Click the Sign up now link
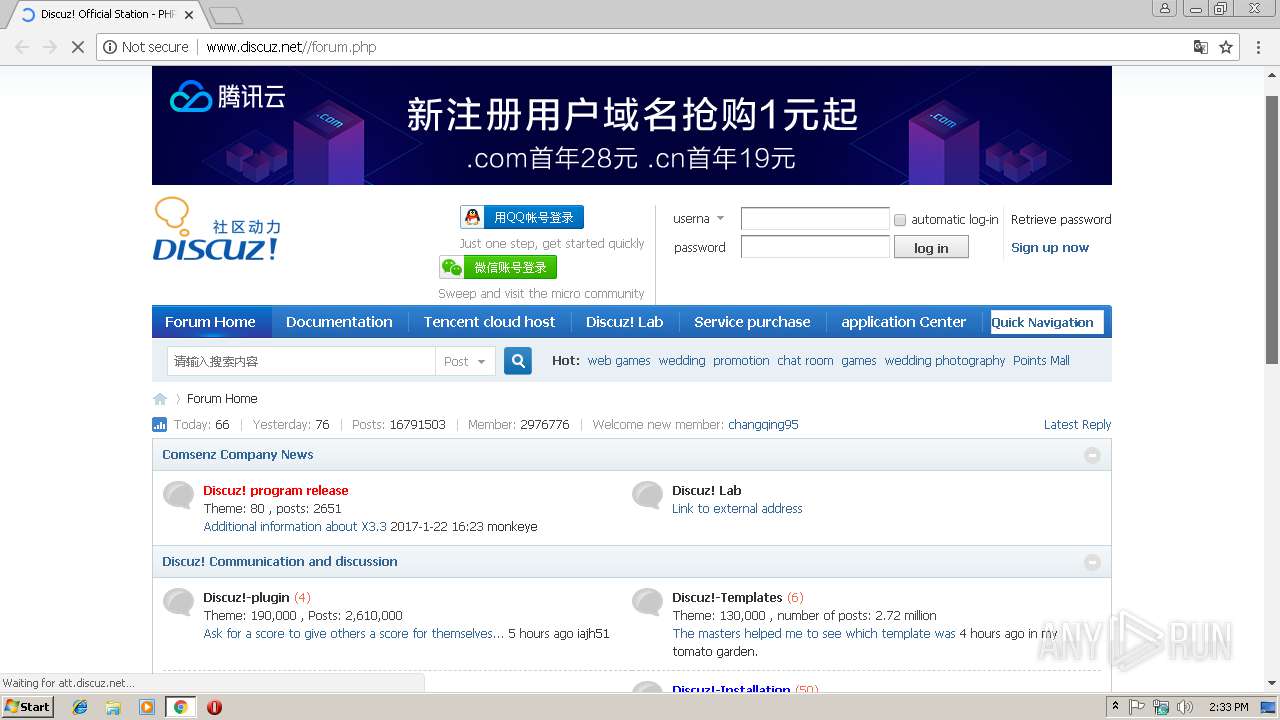1280x720 pixels. [1050, 248]
